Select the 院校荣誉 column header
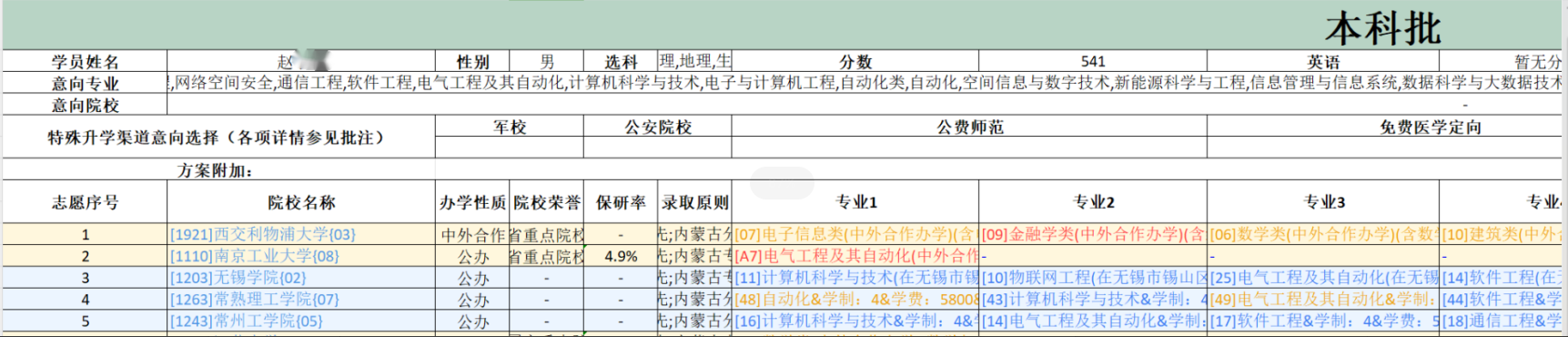The image size is (1568, 337). 546,202
